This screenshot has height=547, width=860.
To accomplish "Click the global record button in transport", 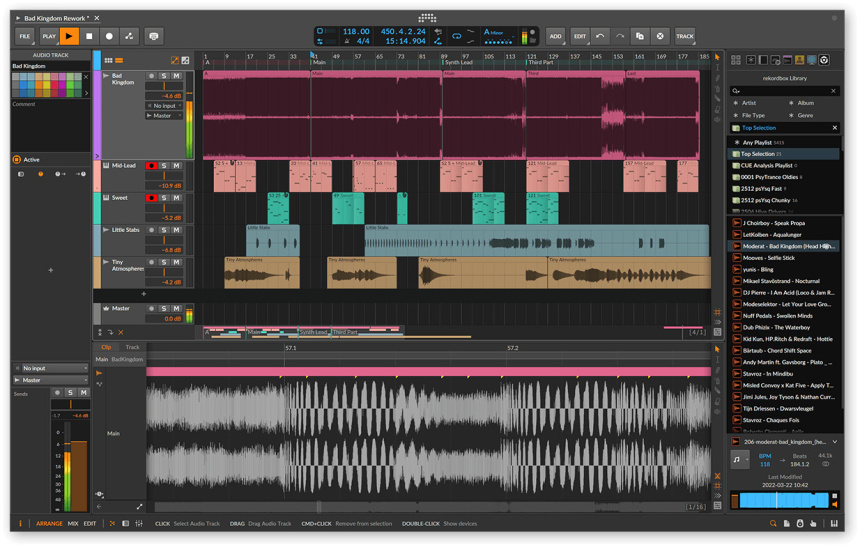I will (x=109, y=36).
